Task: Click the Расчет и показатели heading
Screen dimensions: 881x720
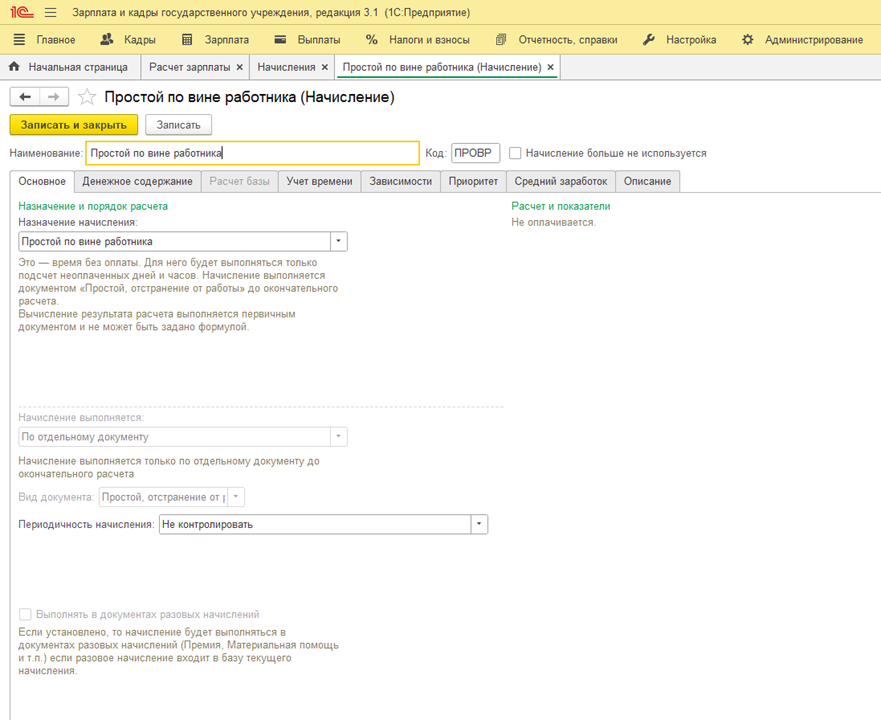Action: [561, 206]
